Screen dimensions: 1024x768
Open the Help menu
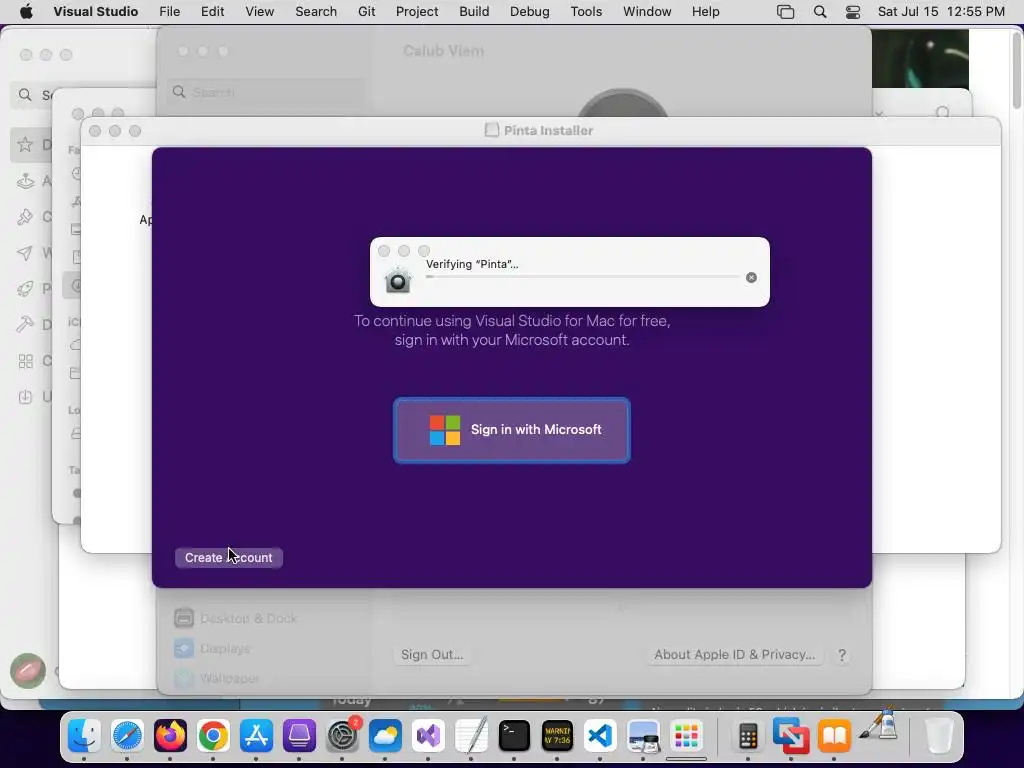(x=705, y=12)
